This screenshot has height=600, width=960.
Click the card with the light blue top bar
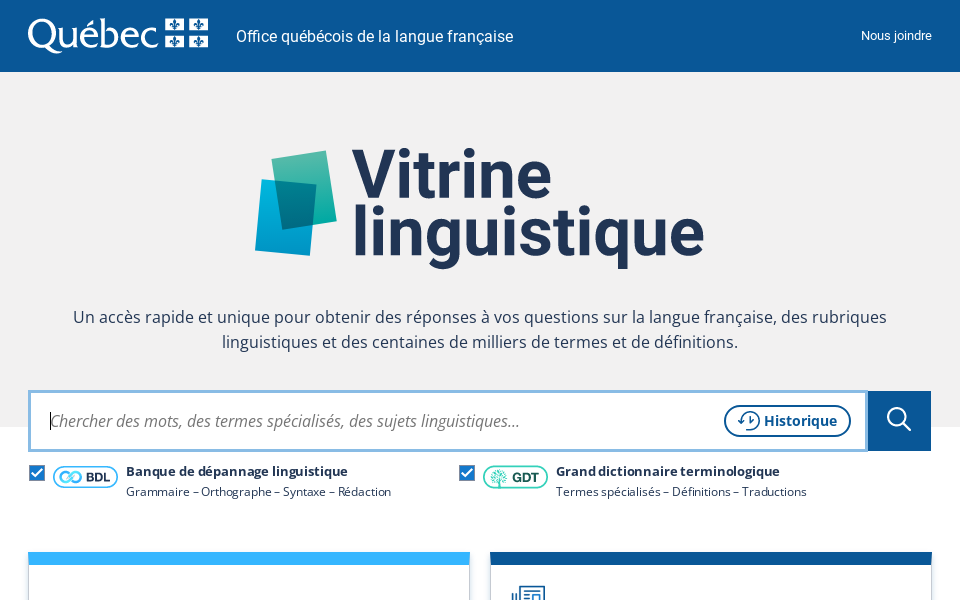pos(248,575)
